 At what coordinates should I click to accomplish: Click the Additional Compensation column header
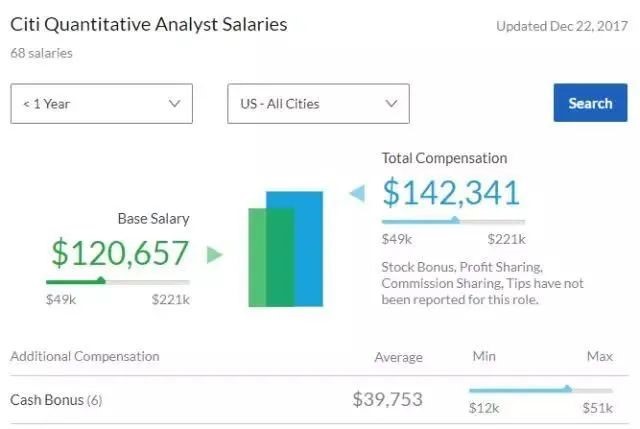click(x=84, y=356)
